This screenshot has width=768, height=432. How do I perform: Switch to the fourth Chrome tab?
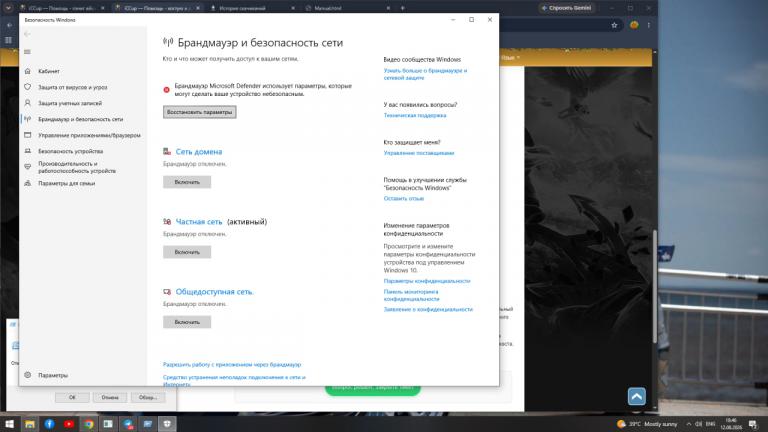coord(328,8)
